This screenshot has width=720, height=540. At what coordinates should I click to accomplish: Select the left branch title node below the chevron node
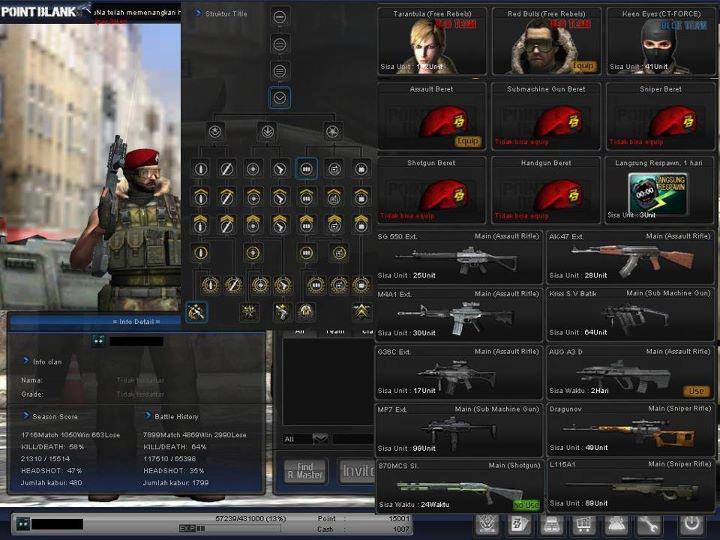point(215,132)
